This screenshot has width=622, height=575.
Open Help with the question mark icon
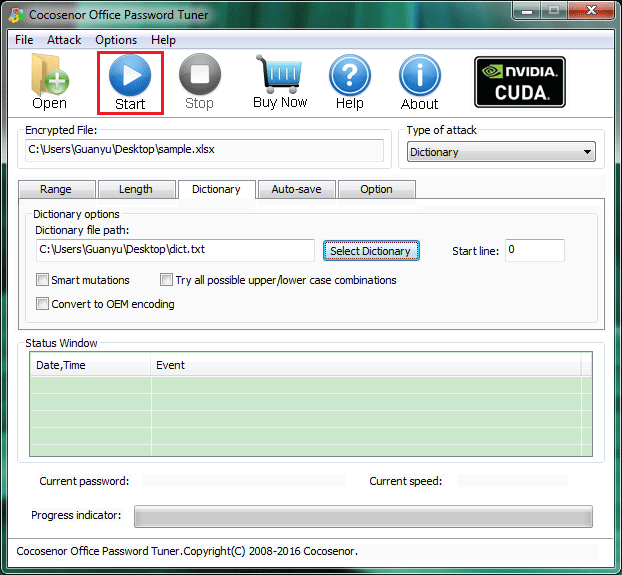[349, 82]
